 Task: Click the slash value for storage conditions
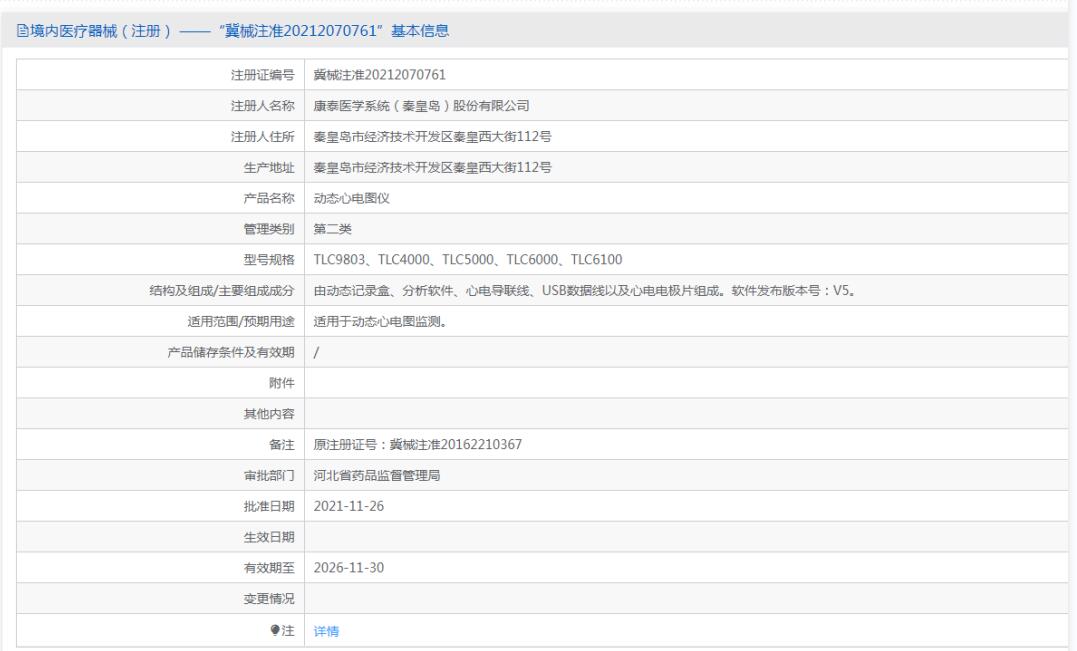(x=316, y=352)
